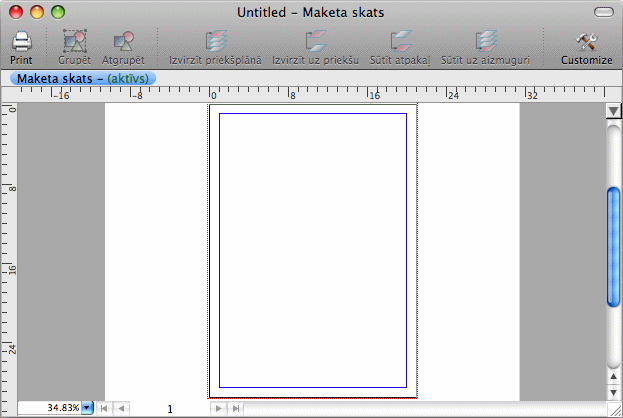Click the scroll down arrow at bottom
The height and width of the screenshot is (418, 623).
coord(614,392)
